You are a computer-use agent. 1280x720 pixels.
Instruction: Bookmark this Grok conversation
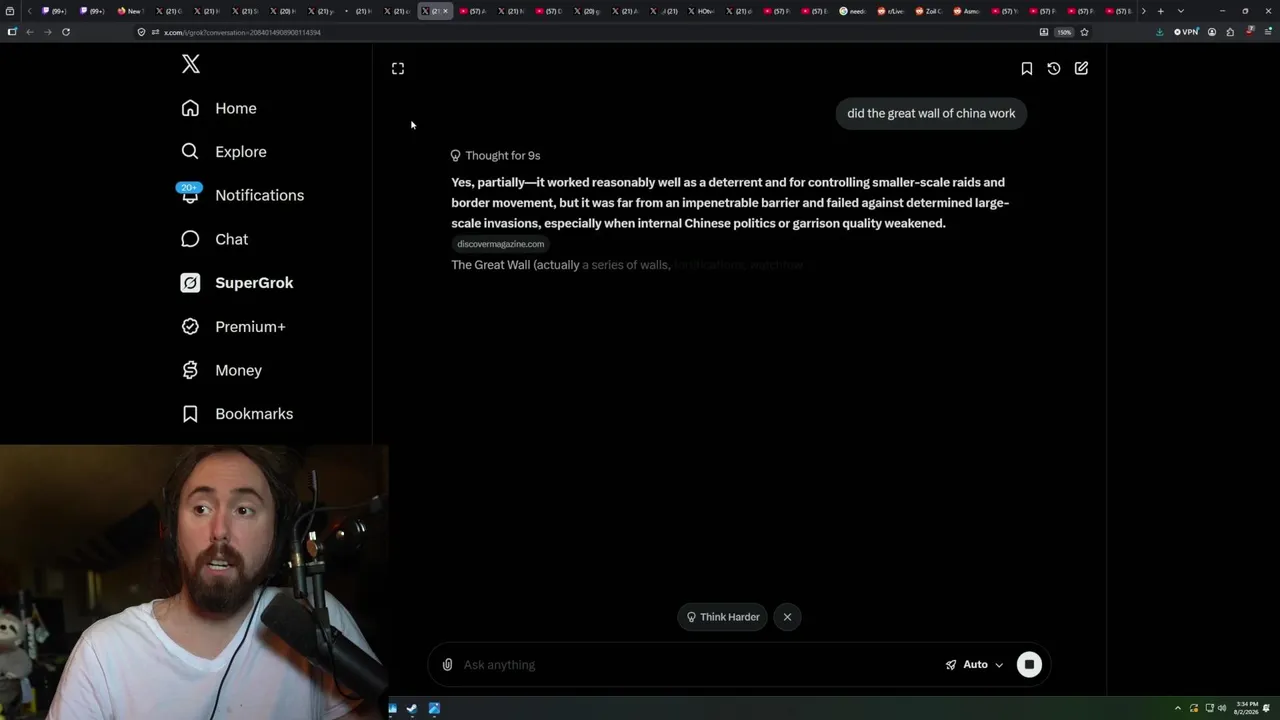(1026, 68)
